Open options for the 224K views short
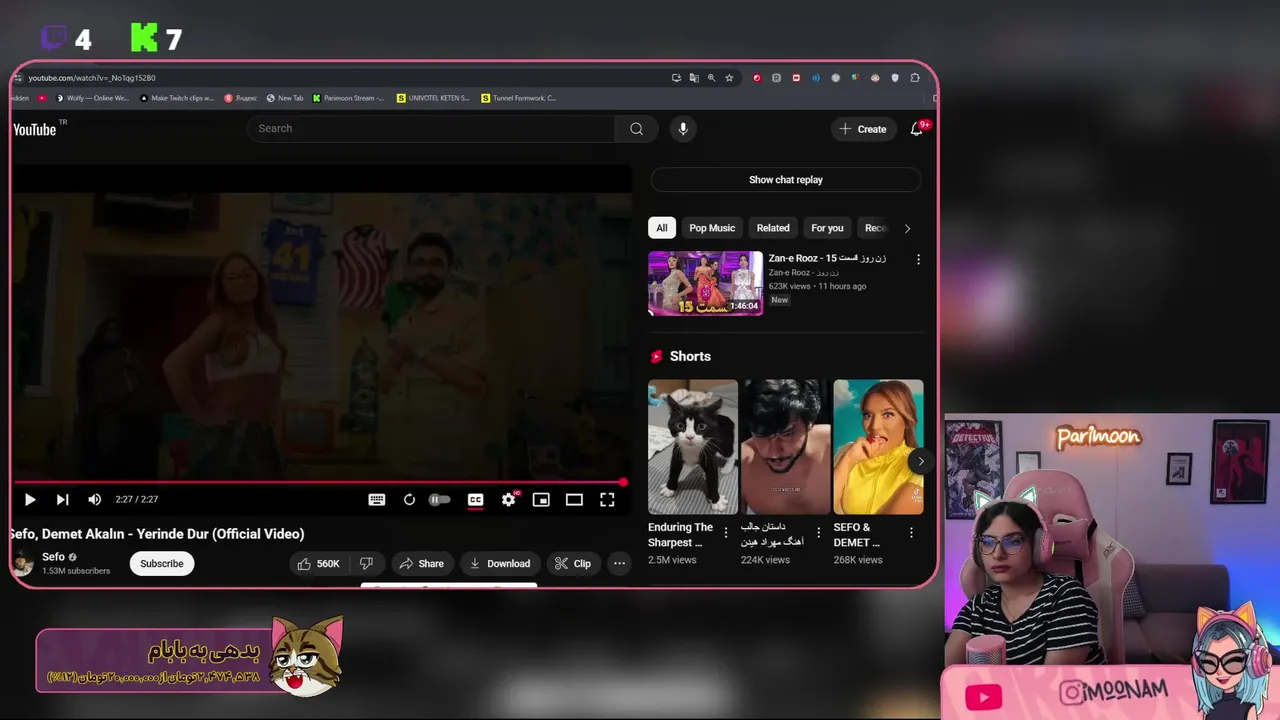The width and height of the screenshot is (1280, 720). point(818,533)
